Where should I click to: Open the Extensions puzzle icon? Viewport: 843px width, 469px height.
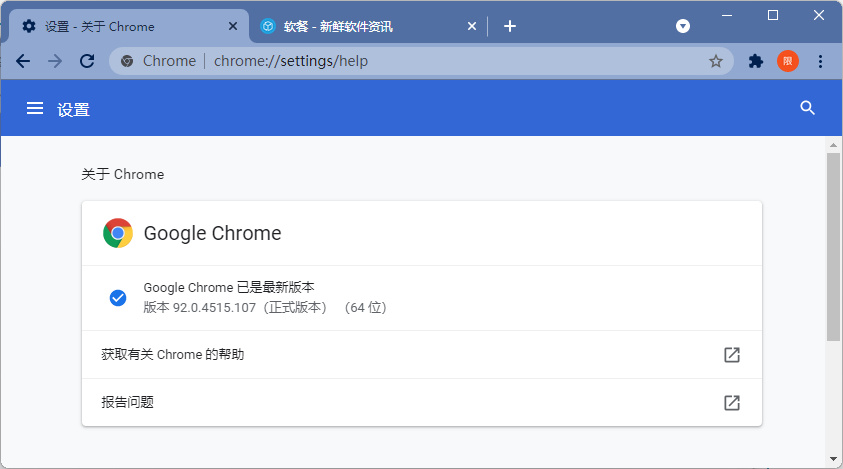pyautogui.click(x=756, y=61)
